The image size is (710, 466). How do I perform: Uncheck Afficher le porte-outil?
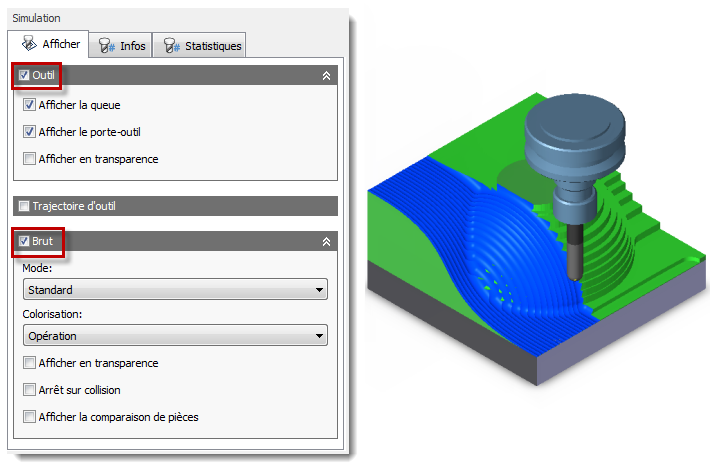click(29, 132)
